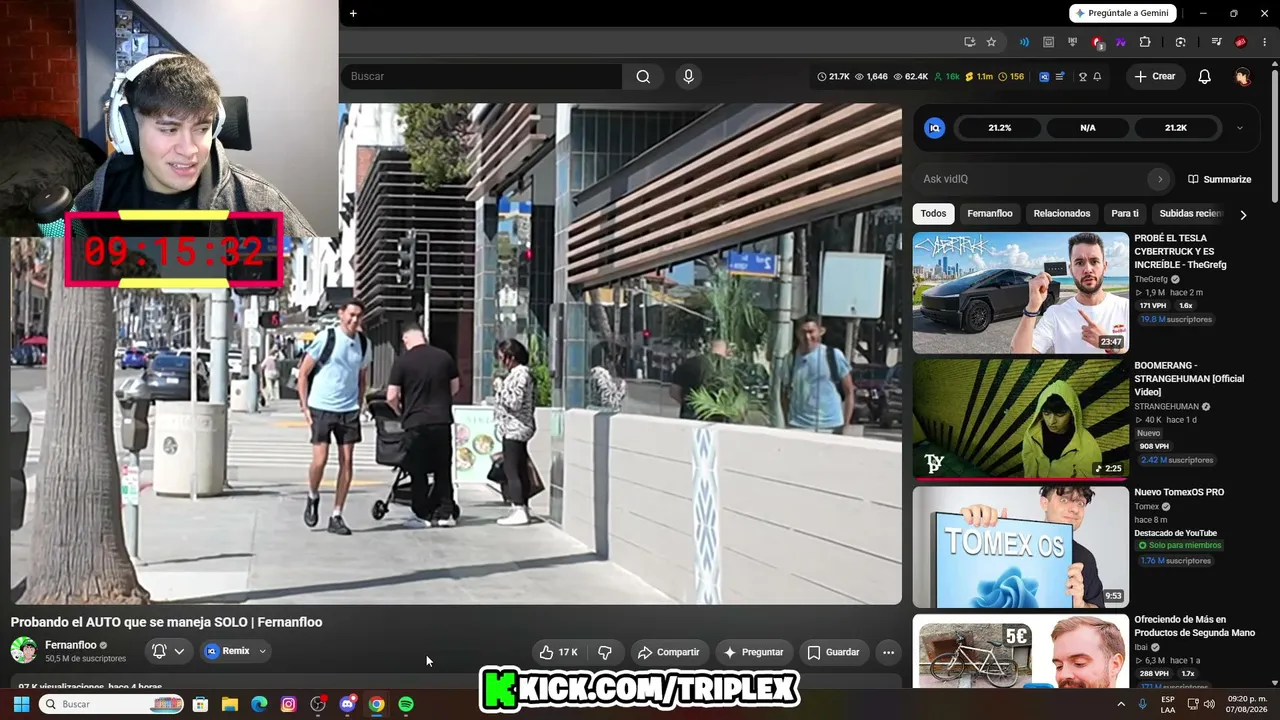Open the Fernanfloo channel name link

click(71, 645)
